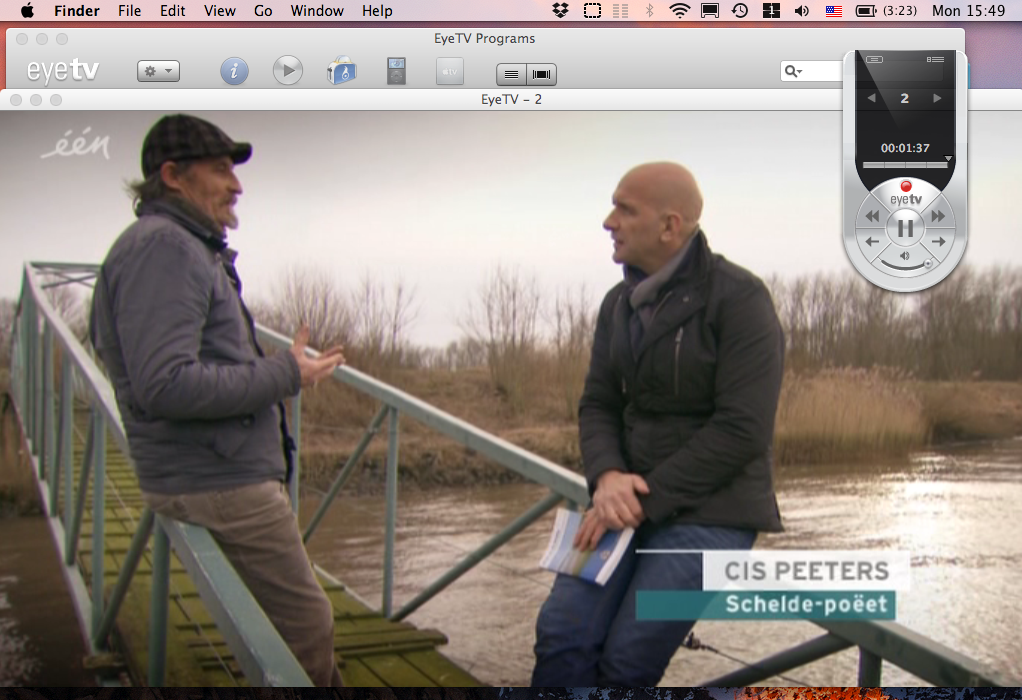
Task: Click the Apple TV export icon in toolbar
Action: 450,71
